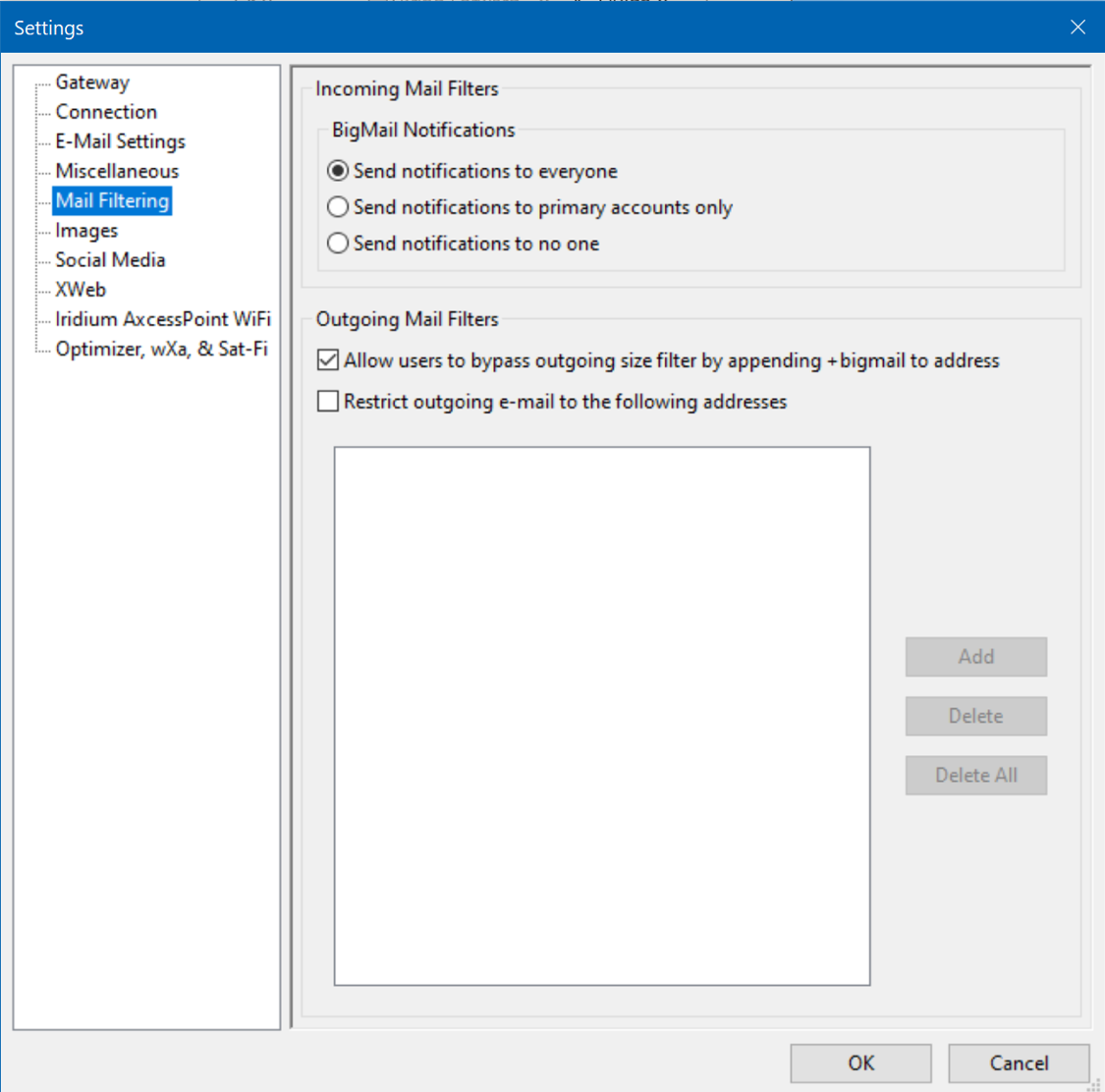Screen dimensions: 1105x1092
Task: Click the Add address button
Action: tap(976, 657)
